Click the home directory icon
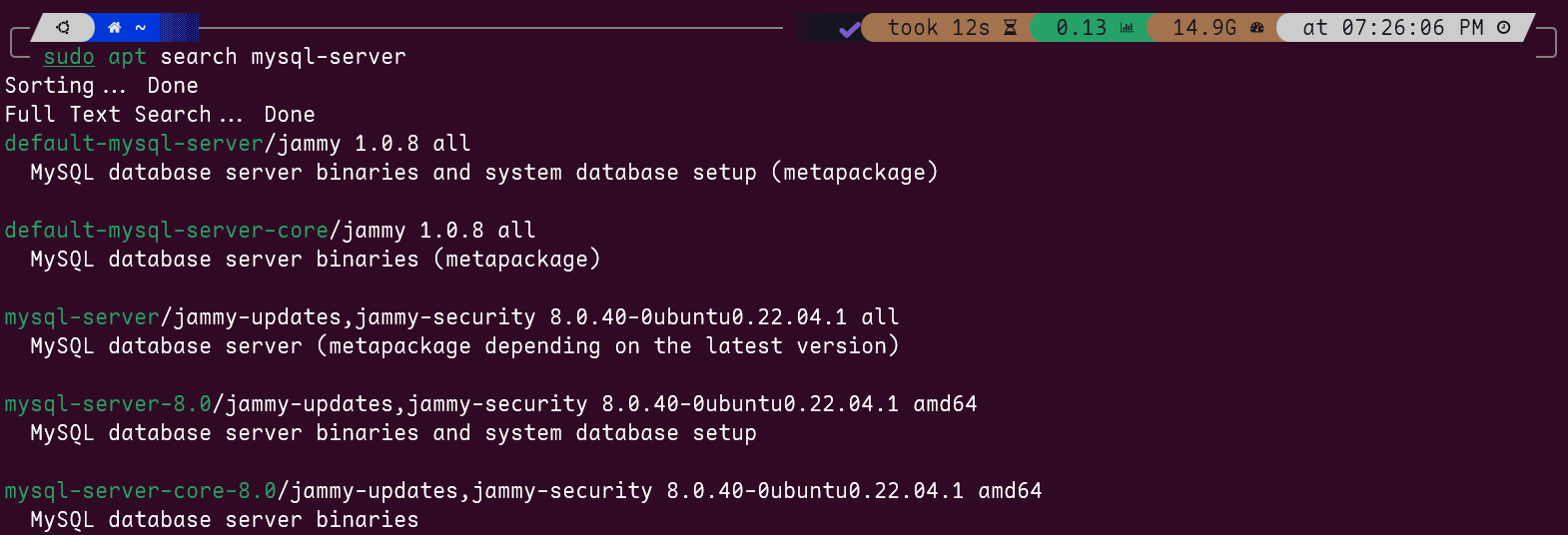 pyautogui.click(x=115, y=27)
